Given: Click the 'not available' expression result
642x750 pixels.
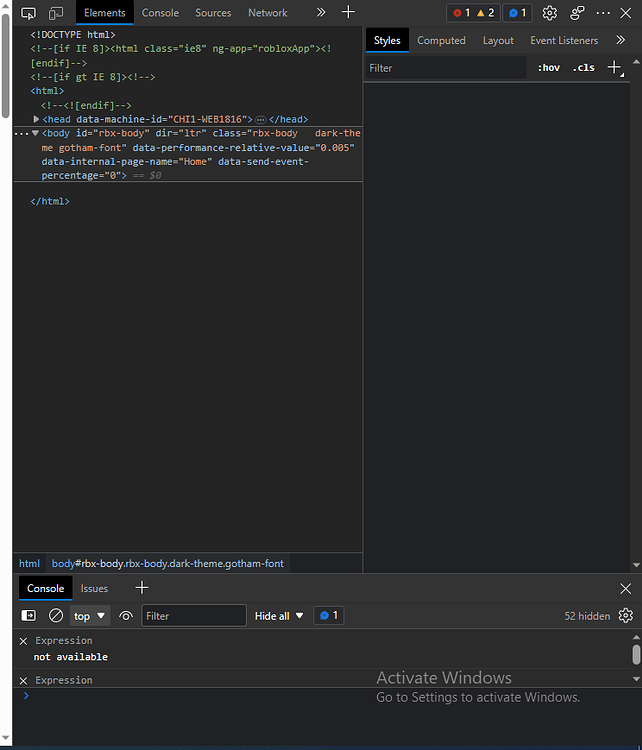Looking at the screenshot, I should coord(71,657).
